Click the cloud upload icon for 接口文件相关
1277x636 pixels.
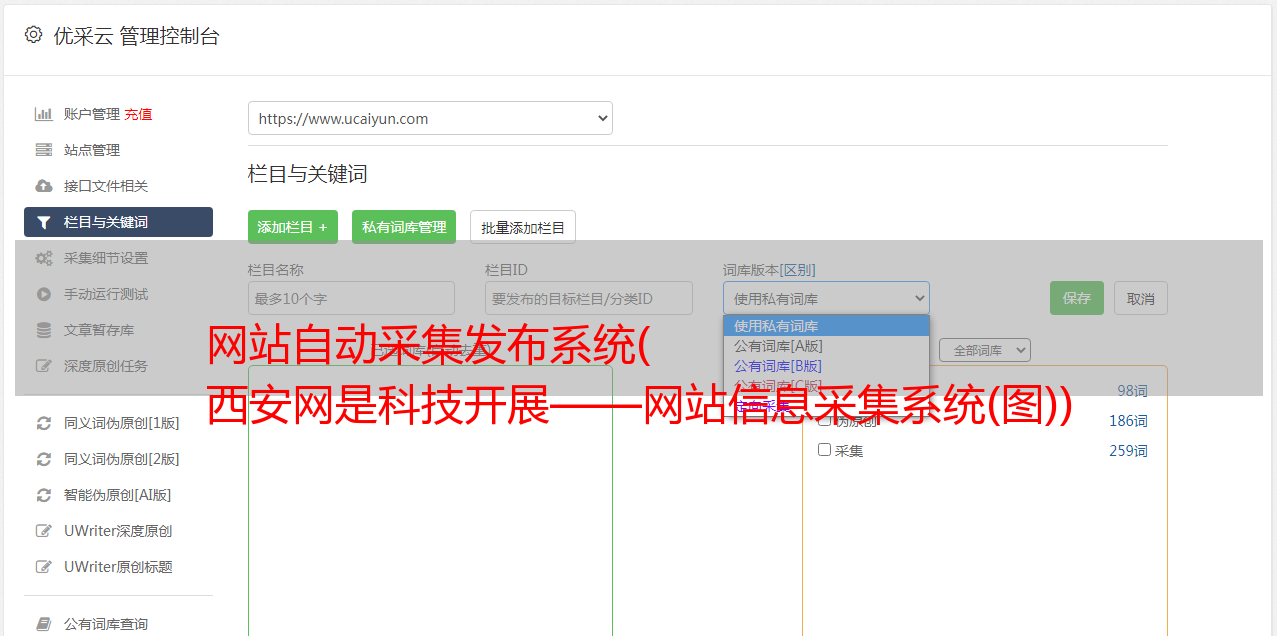coord(44,186)
